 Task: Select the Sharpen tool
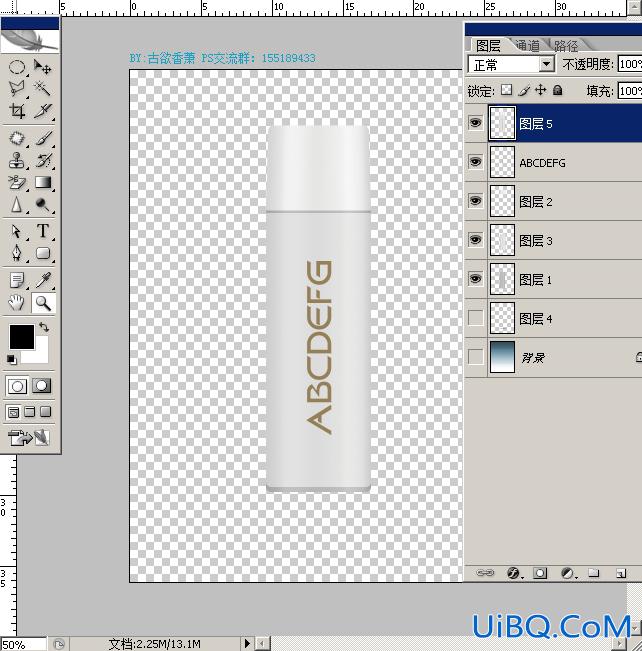click(17, 204)
